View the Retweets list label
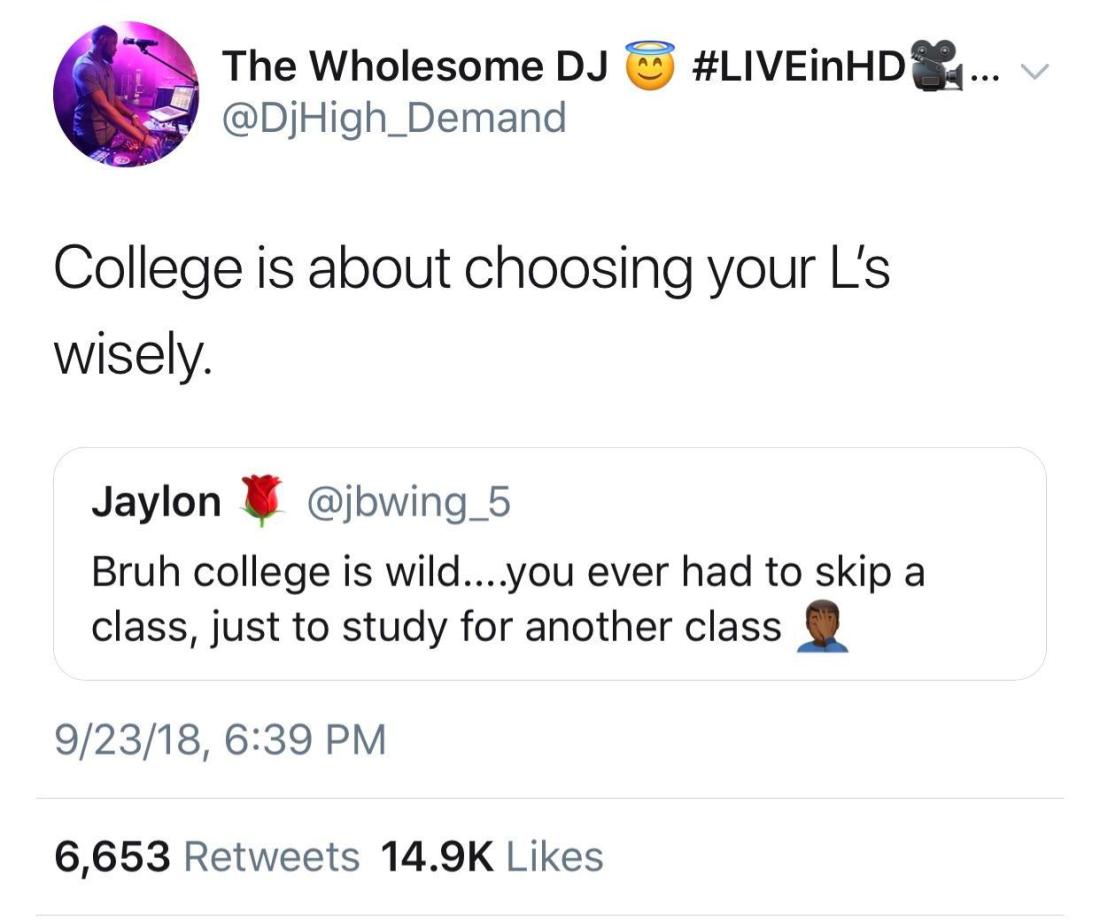Viewport: 1100px width, 920px height. click(x=272, y=857)
